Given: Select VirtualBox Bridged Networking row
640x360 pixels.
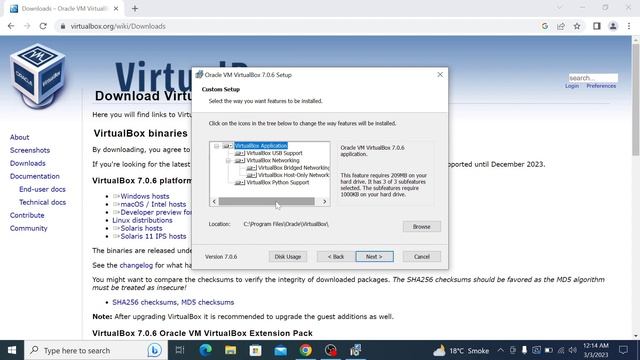Looking at the screenshot, I should pos(293,168).
